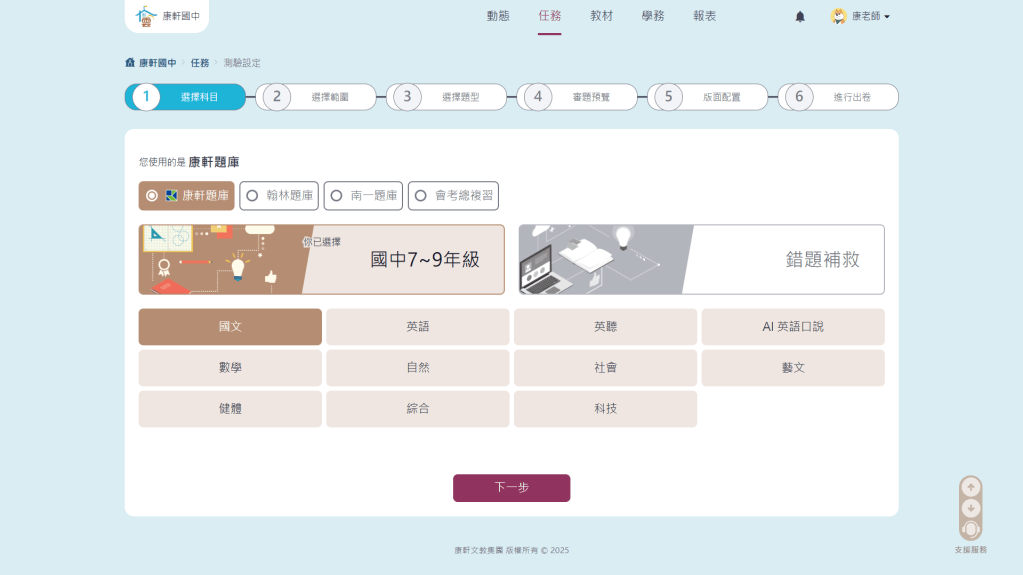Screen dimensions: 1023x575
Task: Select the 數學 subject button
Action: (230, 368)
